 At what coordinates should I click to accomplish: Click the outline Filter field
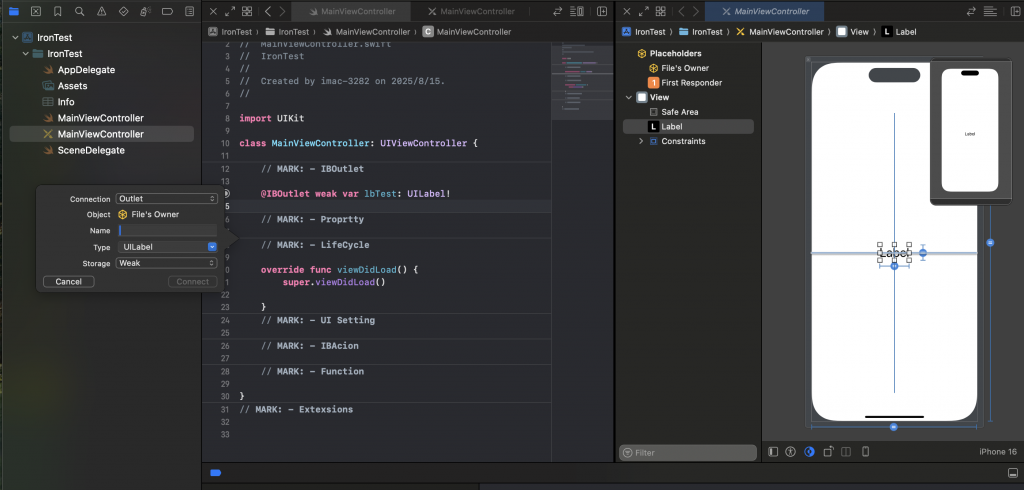click(x=688, y=453)
